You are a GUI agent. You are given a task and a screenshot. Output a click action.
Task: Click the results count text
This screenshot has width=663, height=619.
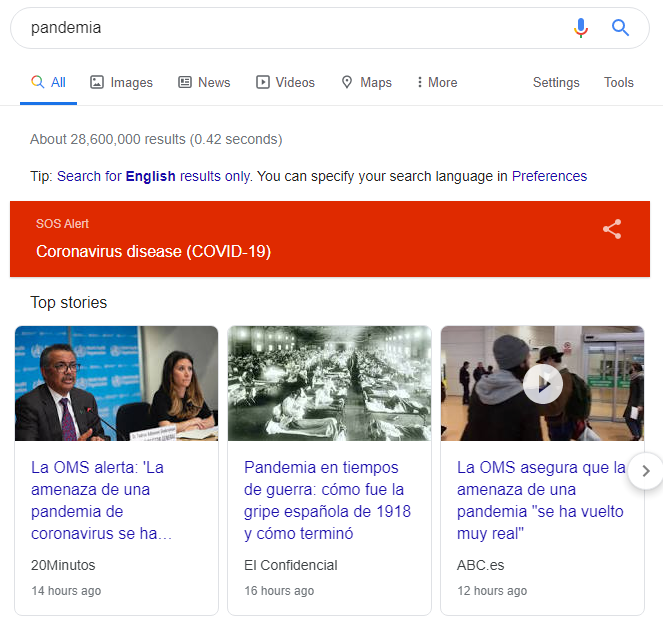[x=156, y=139]
